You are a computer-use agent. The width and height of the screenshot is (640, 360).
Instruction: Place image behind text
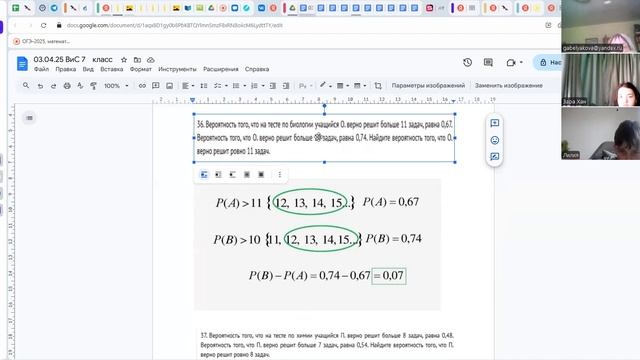click(247, 175)
